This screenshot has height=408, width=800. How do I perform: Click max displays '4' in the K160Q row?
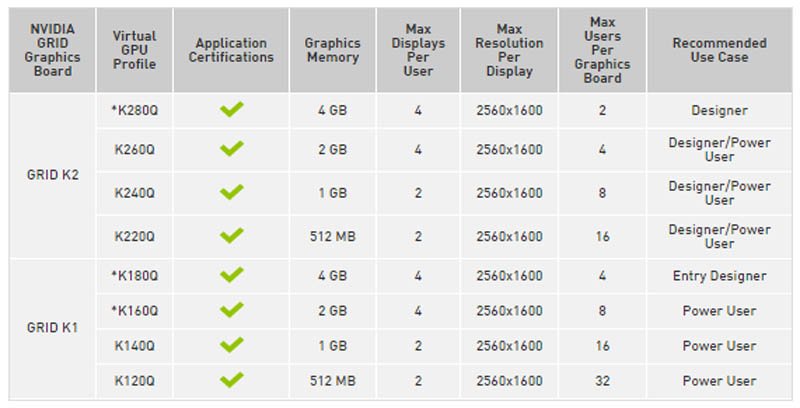(418, 311)
